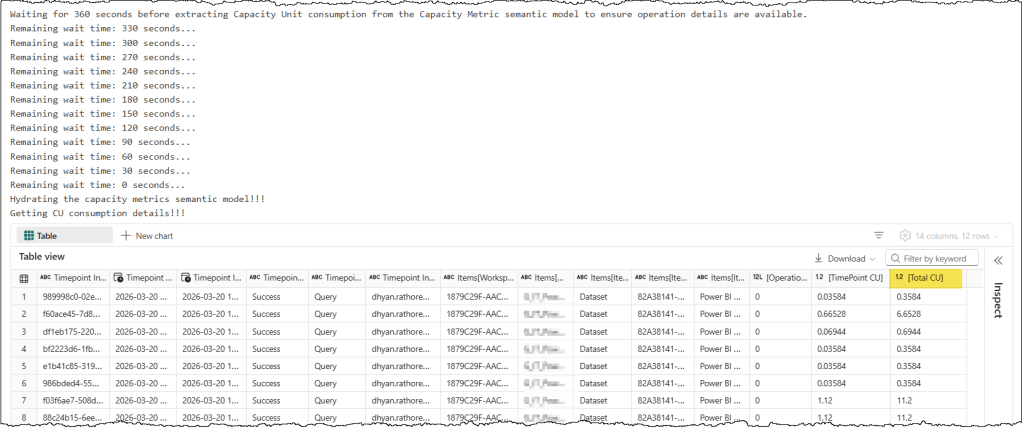
Task: Select the highlighted [Total CU] column header
Action: (x=929, y=277)
